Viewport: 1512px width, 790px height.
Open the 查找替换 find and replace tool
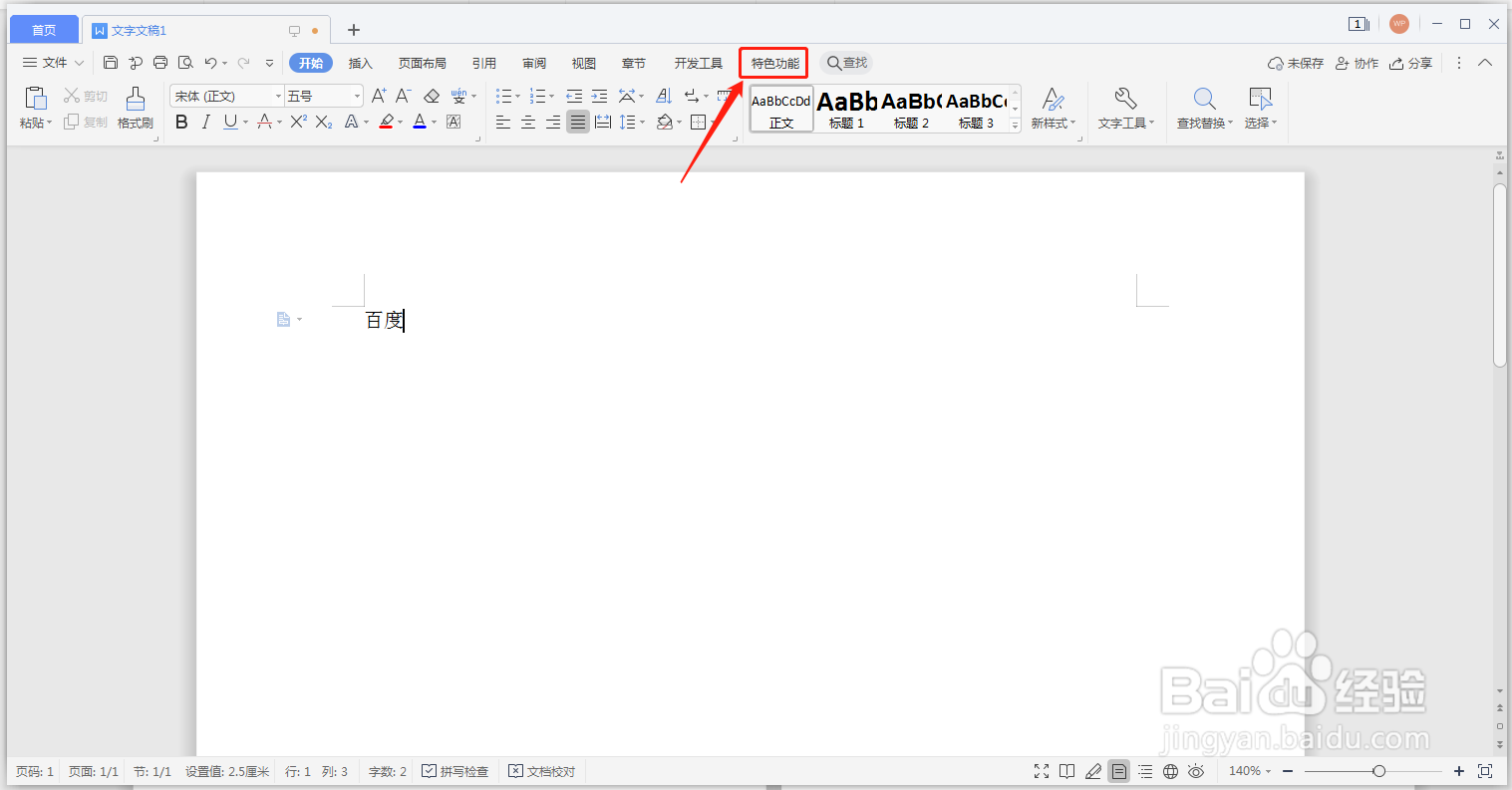pyautogui.click(x=1202, y=108)
